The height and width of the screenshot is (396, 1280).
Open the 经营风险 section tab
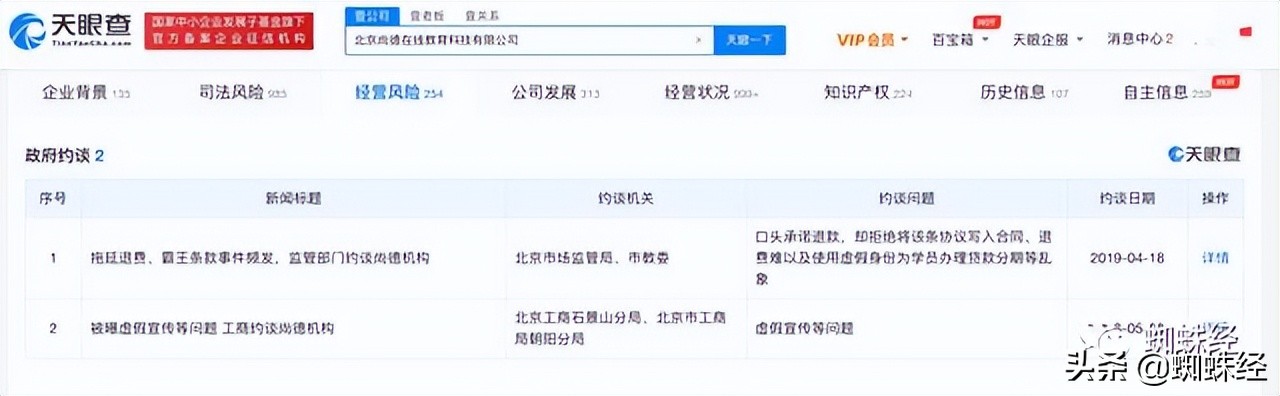(x=399, y=93)
